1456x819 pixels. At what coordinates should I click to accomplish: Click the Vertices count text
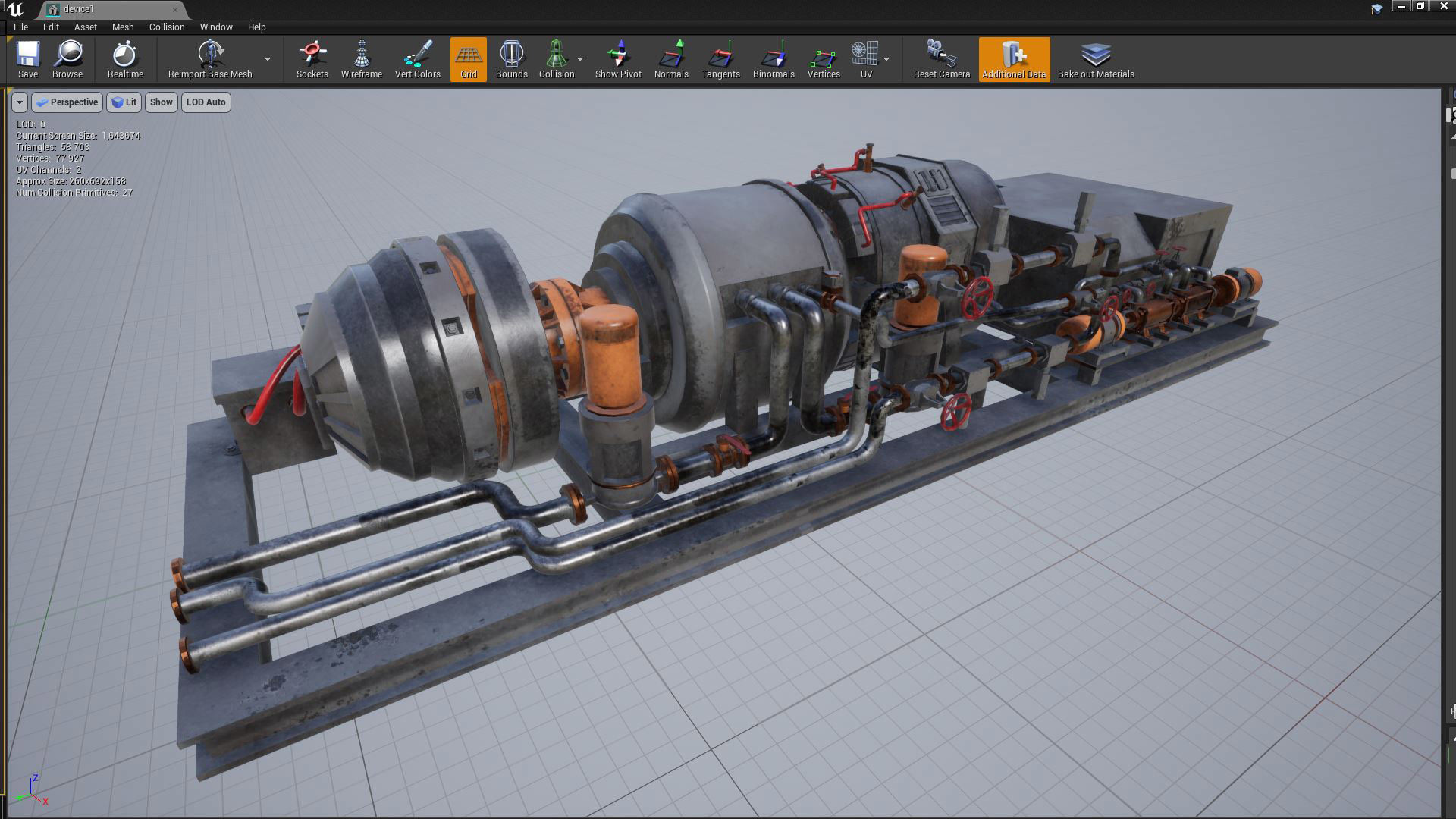pyautogui.click(x=50, y=158)
